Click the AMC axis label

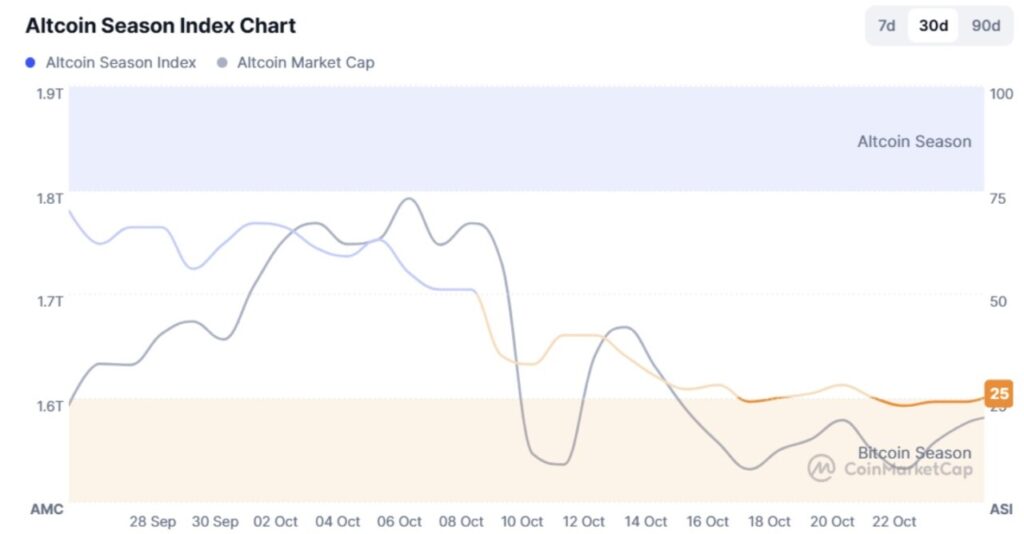tap(46, 509)
